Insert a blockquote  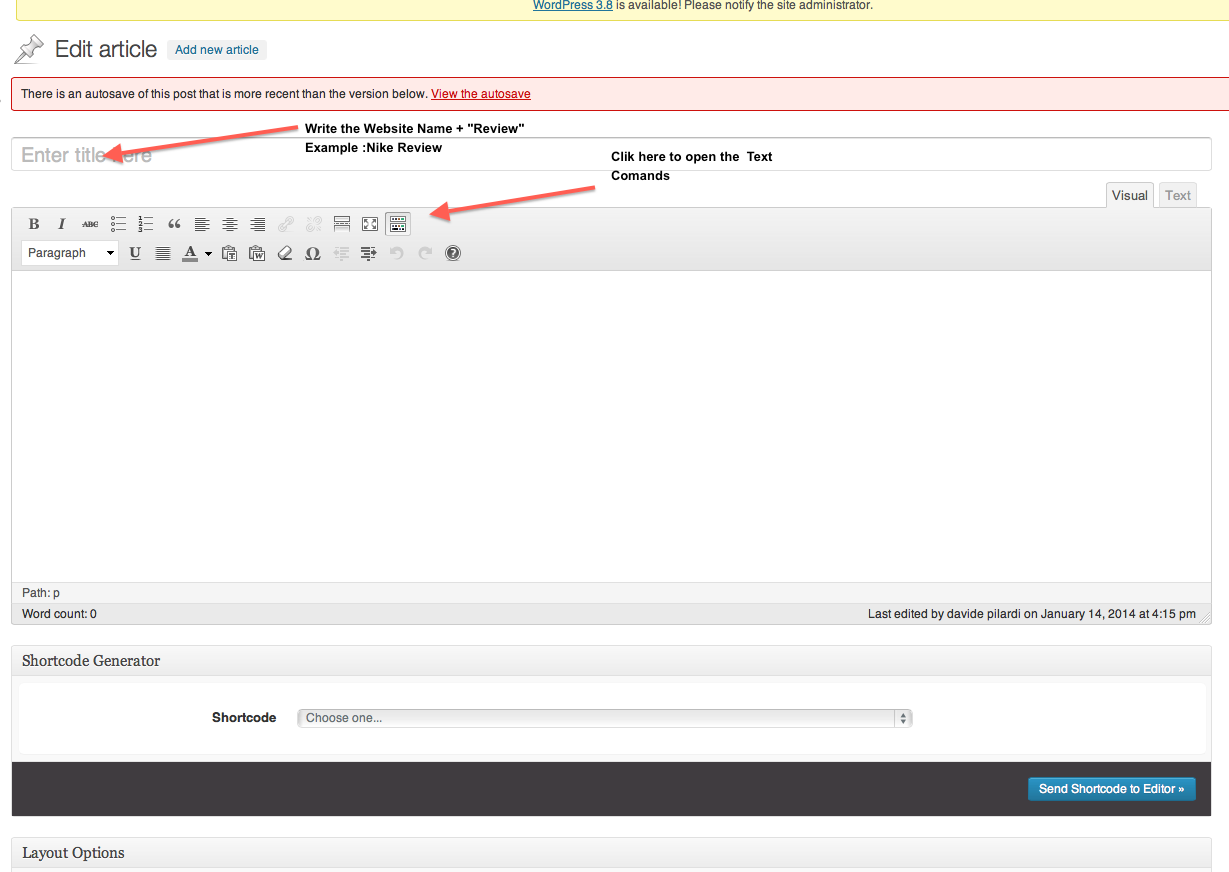pyautogui.click(x=174, y=224)
